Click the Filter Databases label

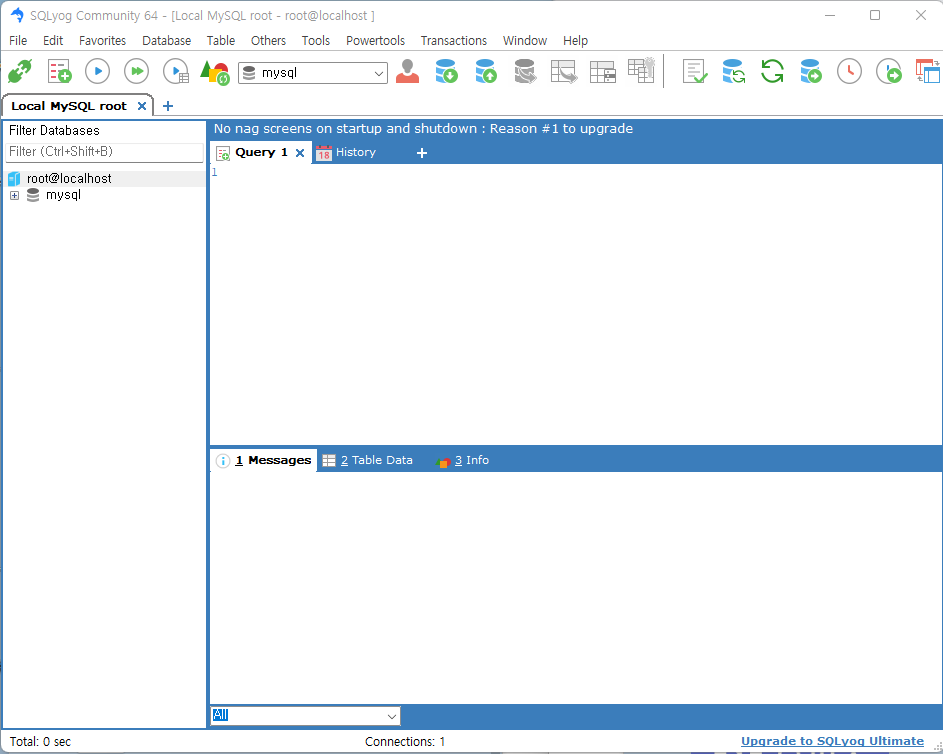[54, 130]
